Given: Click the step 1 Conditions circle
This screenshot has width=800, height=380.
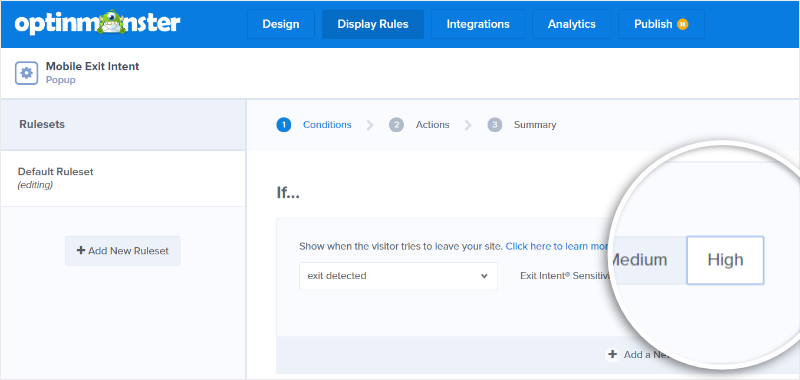Looking at the screenshot, I should [x=284, y=125].
